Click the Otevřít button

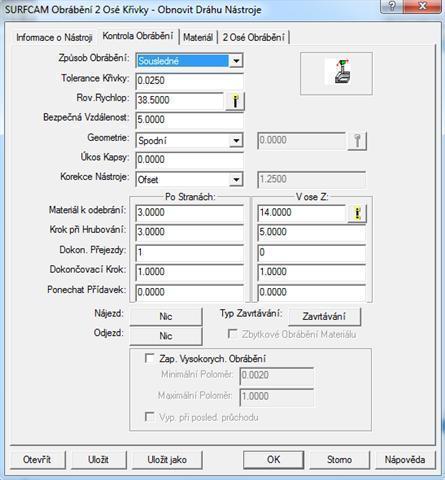pos(37,460)
